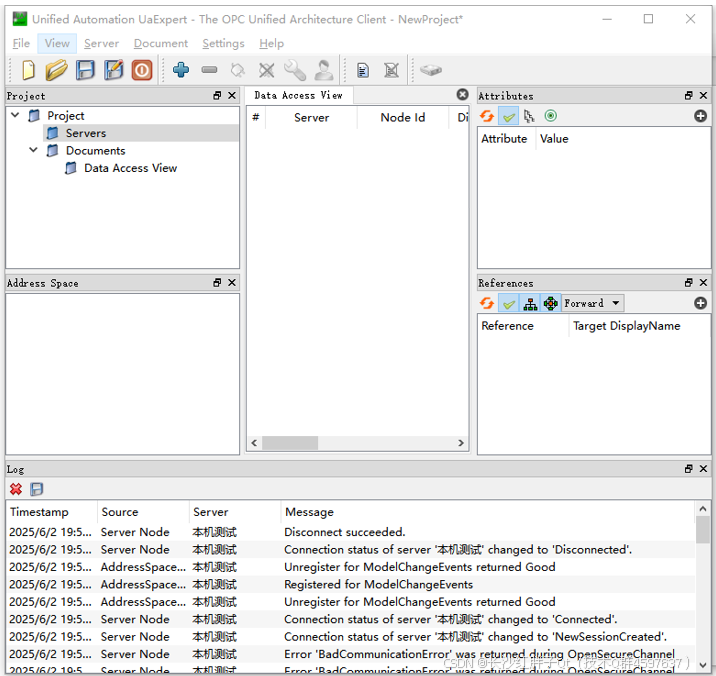Click the plus button in Attributes panel
The image size is (716, 676).
pyautogui.click(x=700, y=116)
